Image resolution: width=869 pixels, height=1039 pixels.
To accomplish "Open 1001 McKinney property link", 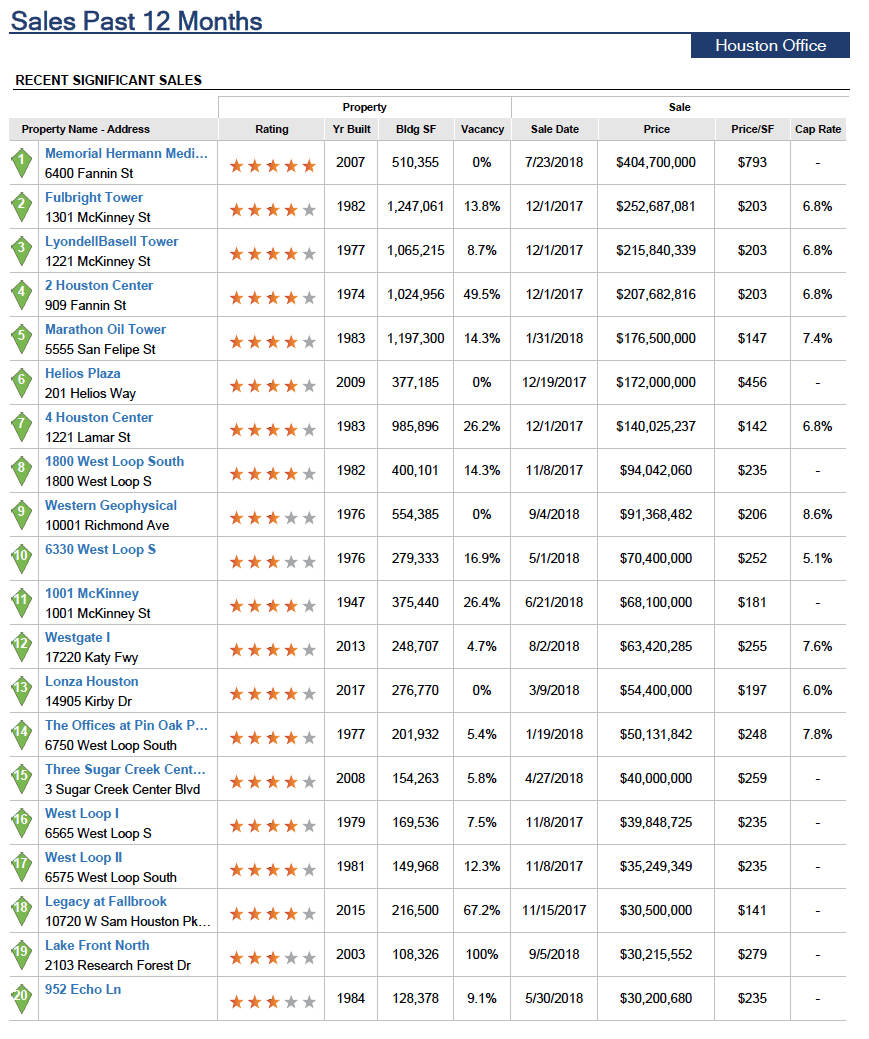I will tap(92, 593).
